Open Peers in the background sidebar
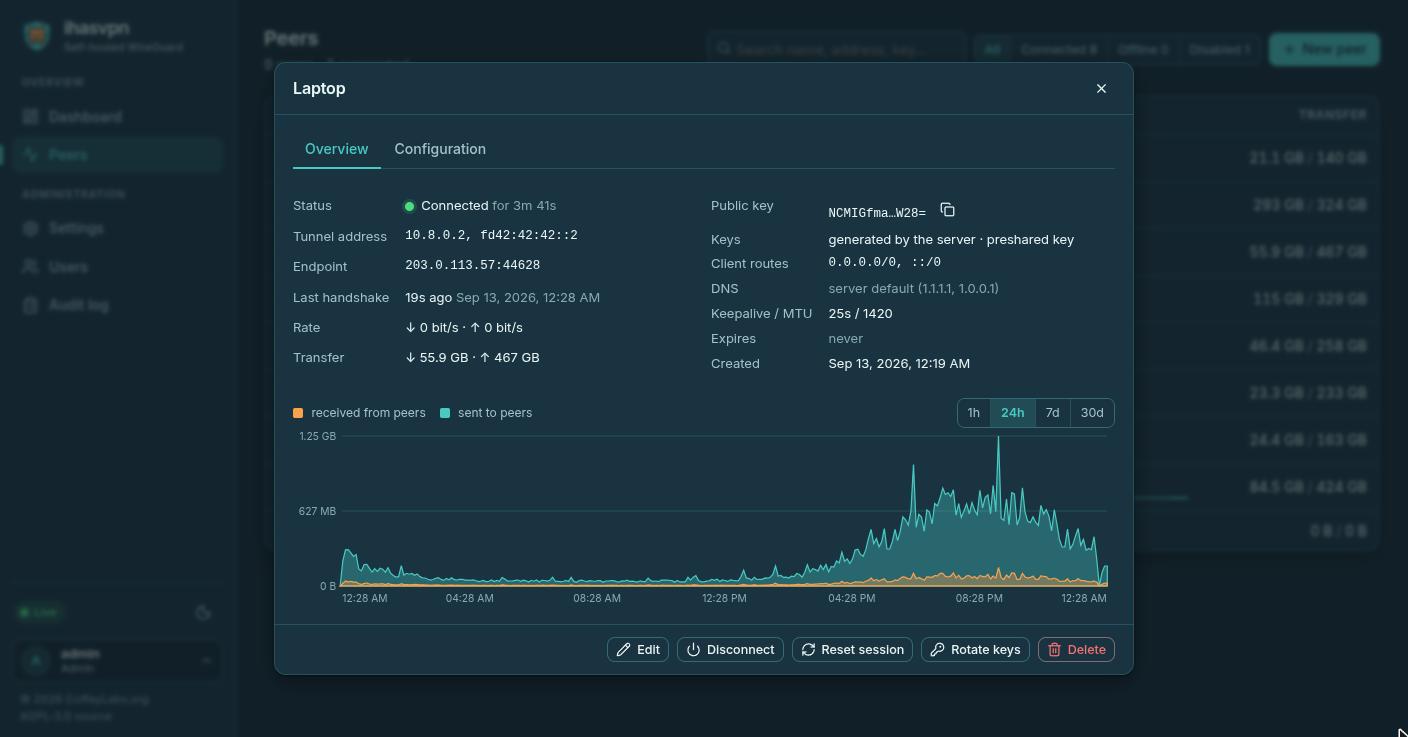 coord(117,155)
